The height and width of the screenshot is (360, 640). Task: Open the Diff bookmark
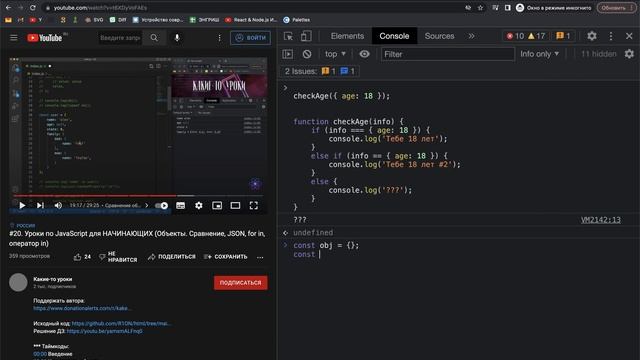click(x=118, y=20)
